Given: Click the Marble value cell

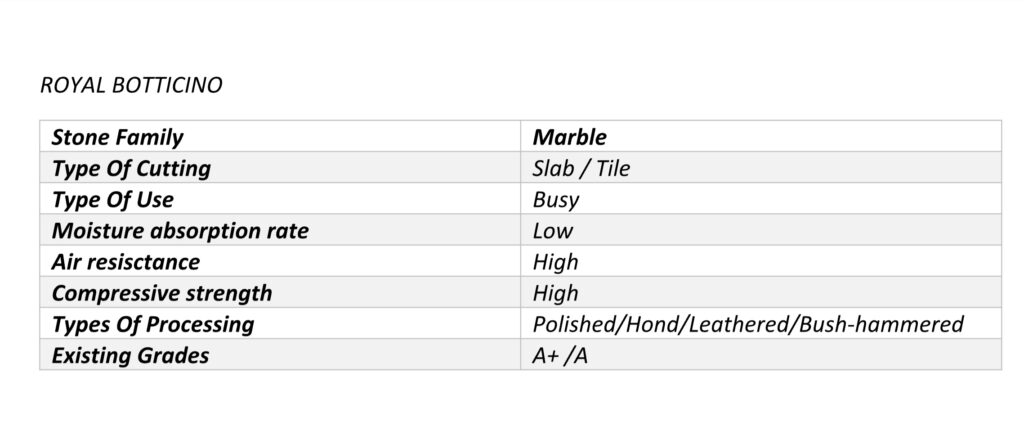Looking at the screenshot, I should tap(569, 137).
